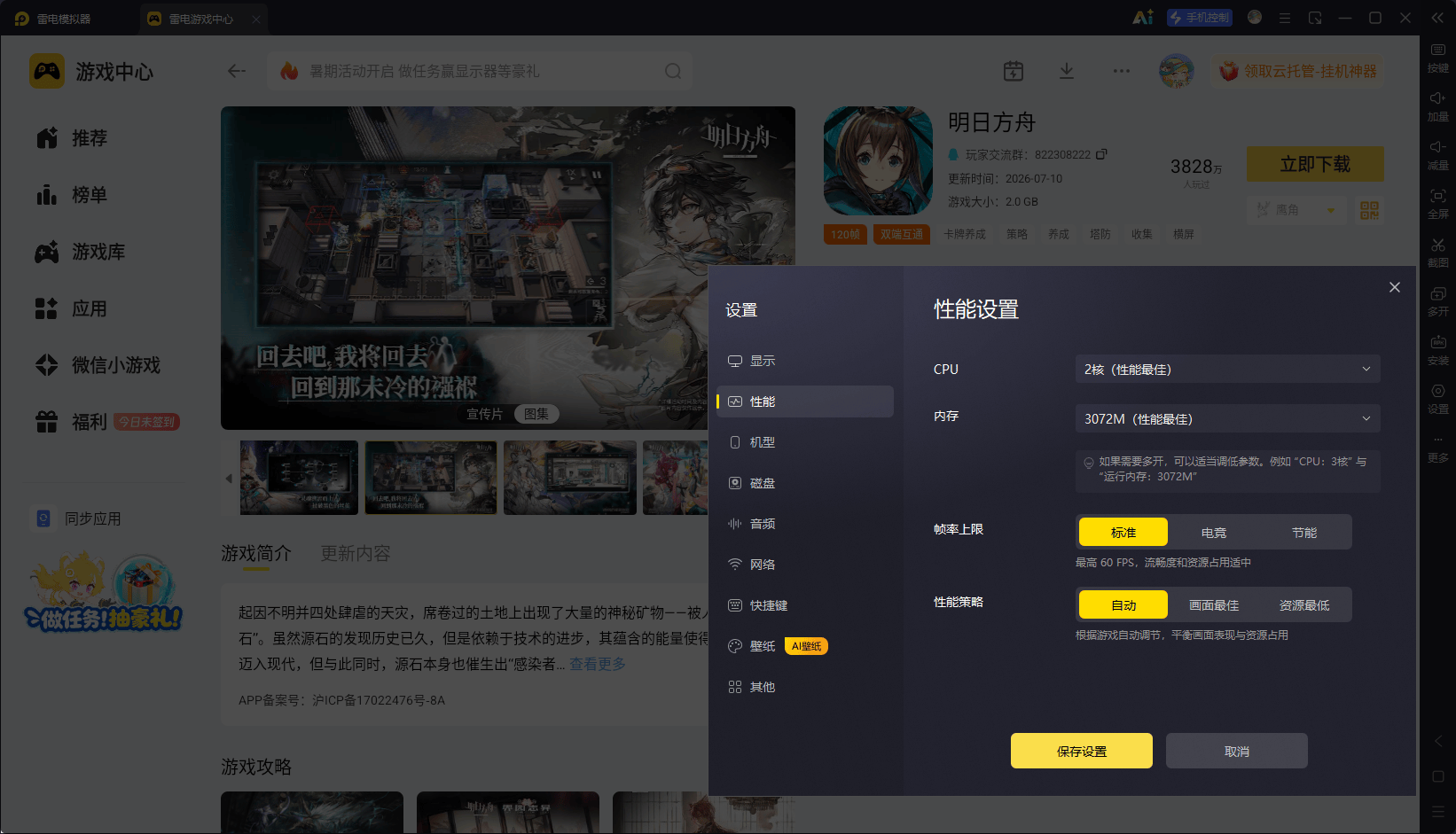This screenshot has width=1456, height=834.
Task: Open the 应用 apps section
Action: coord(72,308)
